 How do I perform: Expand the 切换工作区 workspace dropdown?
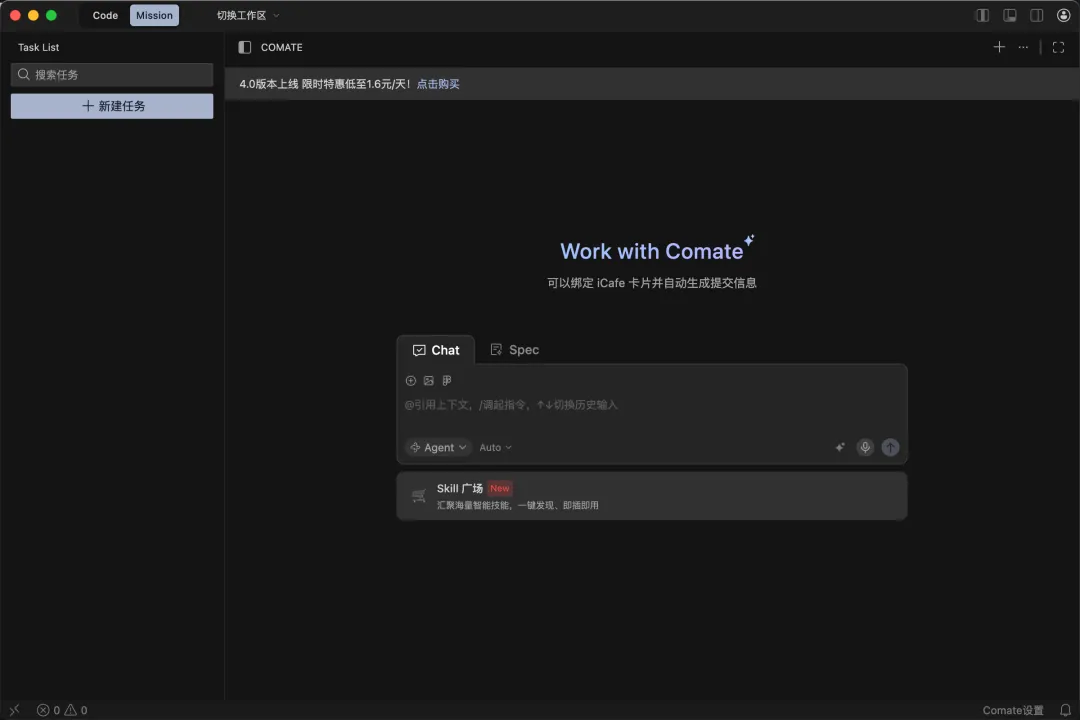248,15
